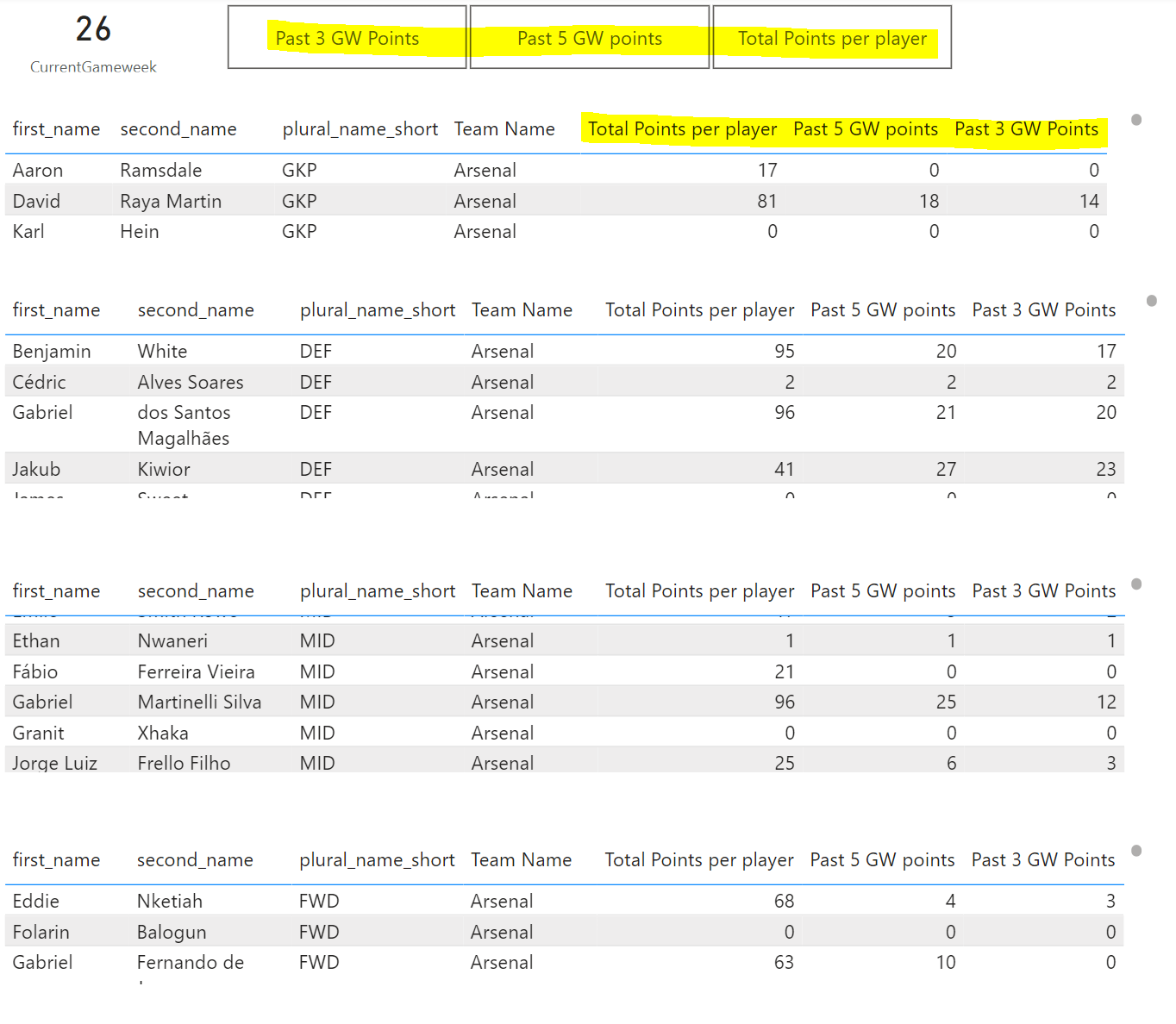The height and width of the screenshot is (1024, 1176).
Task: Click highlighted Total Points per player header in GKP table
Action: pos(682,129)
